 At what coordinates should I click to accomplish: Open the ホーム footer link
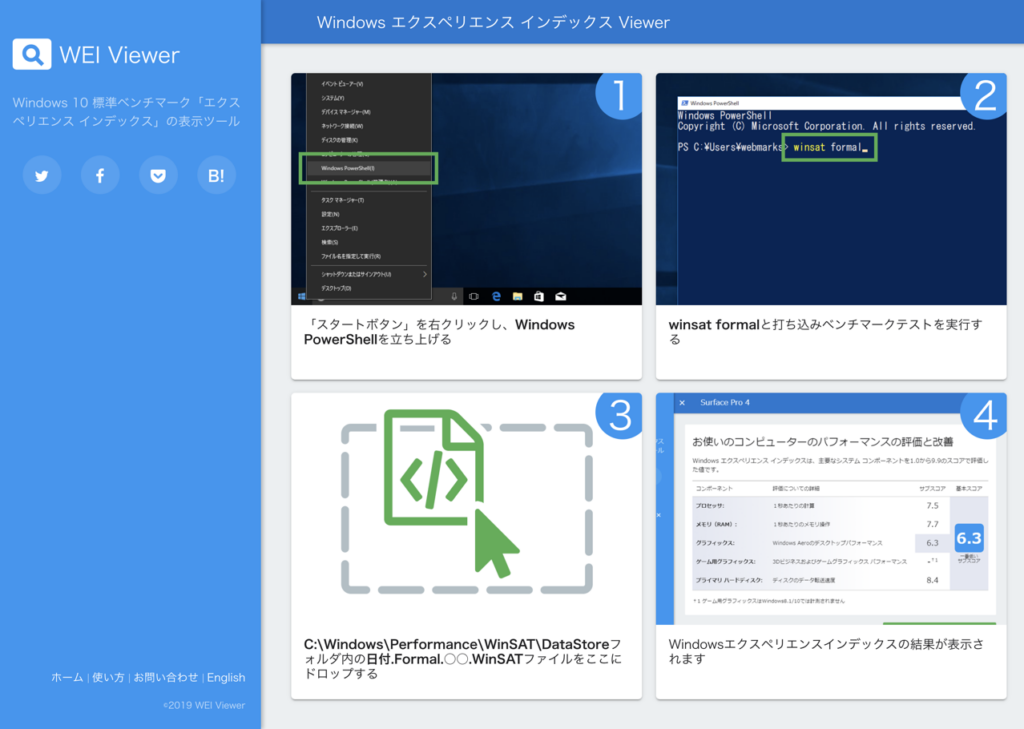point(67,678)
